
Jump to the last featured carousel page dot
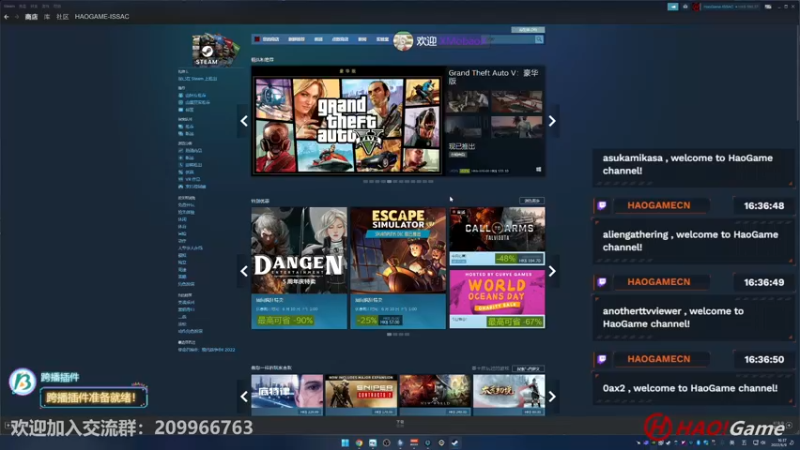[431, 182]
